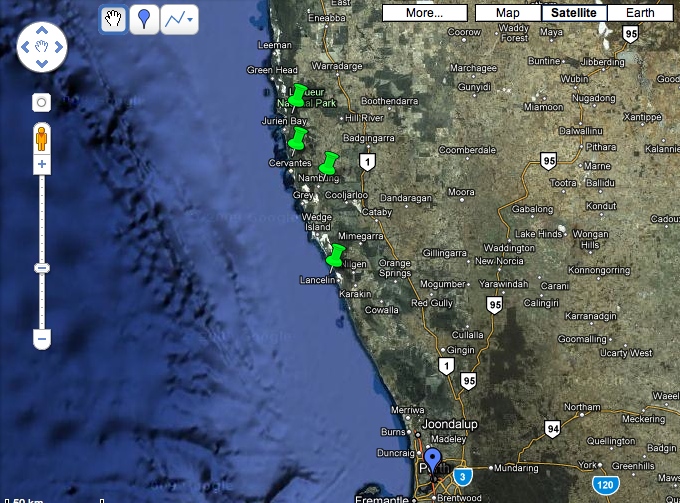Pan the map down with the arrow
Viewport: 680px width, 503px height.
click(x=41, y=64)
